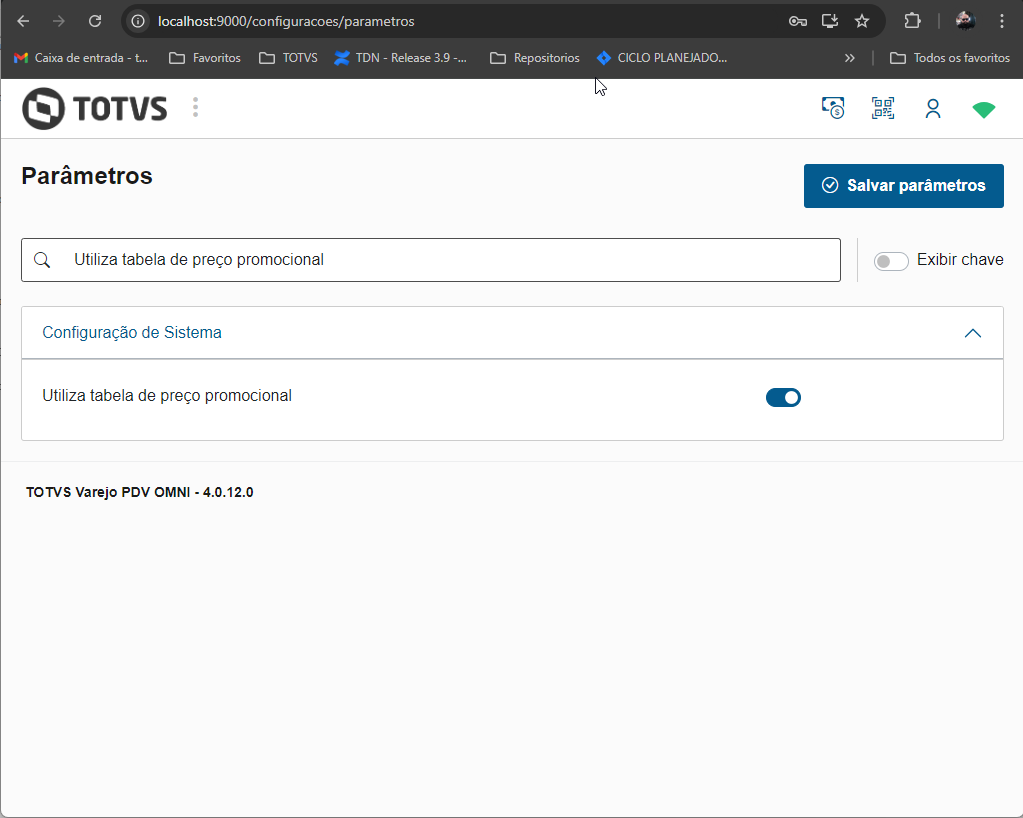This screenshot has width=1023, height=818.
Task: Click the search magnifier icon
Action: pyautogui.click(x=42, y=260)
